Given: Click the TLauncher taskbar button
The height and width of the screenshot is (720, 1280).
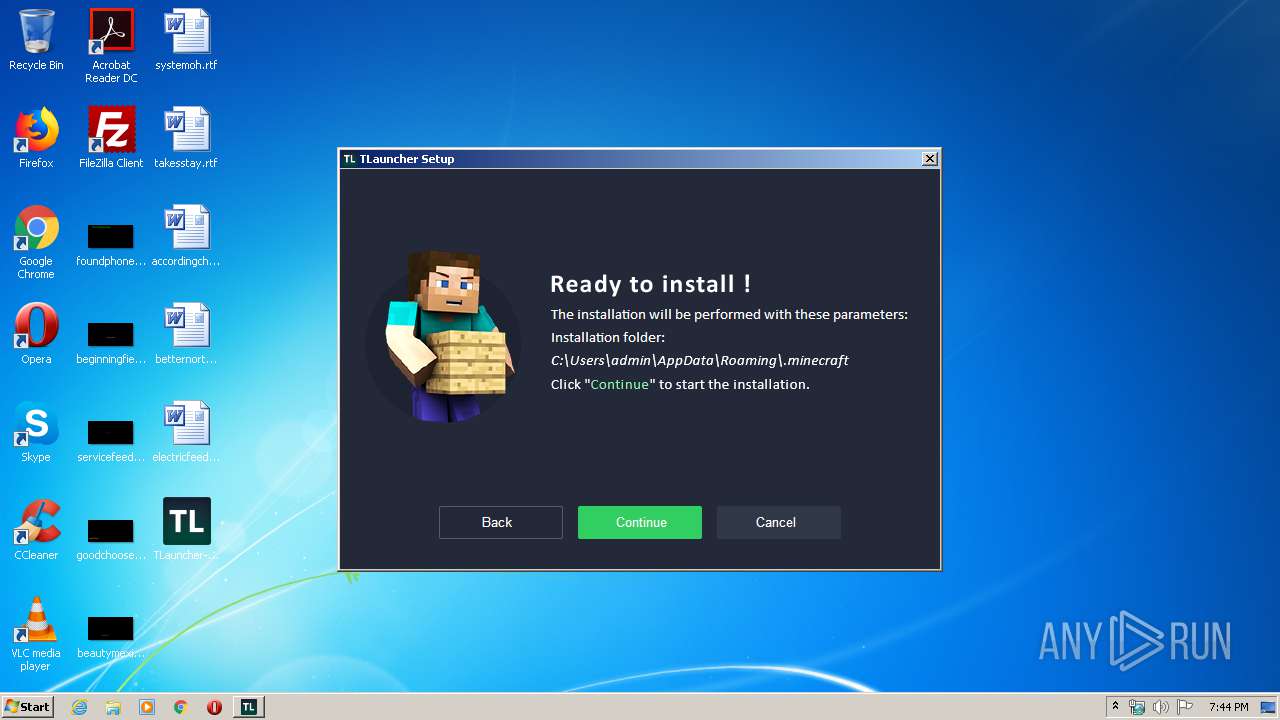Looking at the screenshot, I should pyautogui.click(x=249, y=707).
